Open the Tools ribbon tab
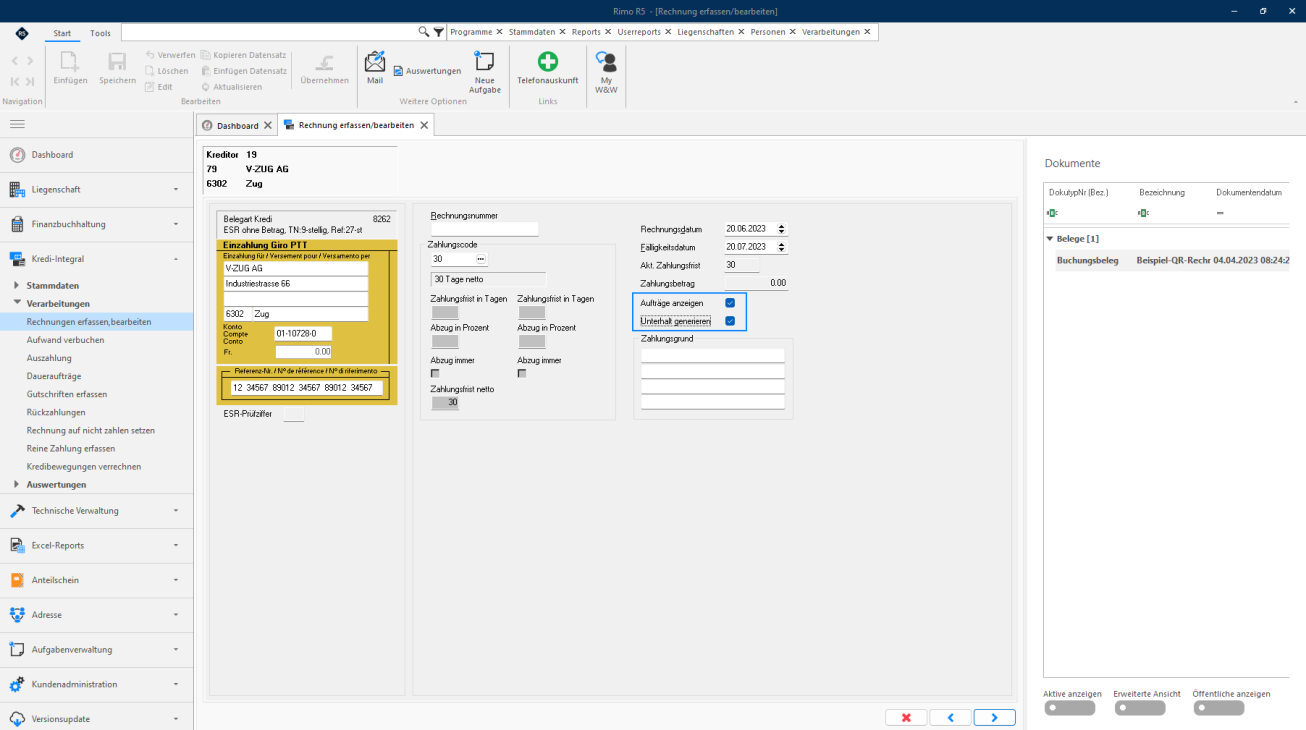Image resolution: width=1306 pixels, height=730 pixels. tap(100, 33)
